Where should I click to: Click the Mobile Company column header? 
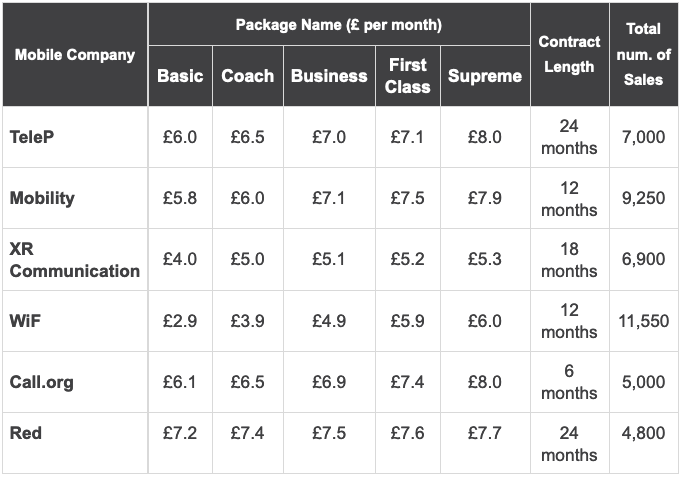click(75, 55)
